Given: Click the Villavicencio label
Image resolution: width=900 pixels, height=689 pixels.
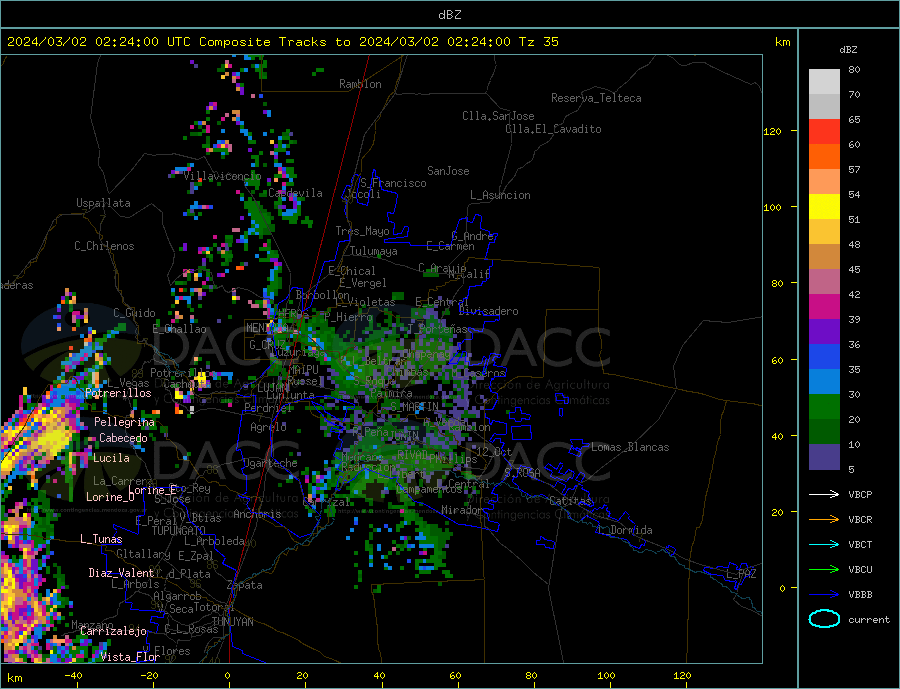Looking at the screenshot, I should tap(223, 176).
